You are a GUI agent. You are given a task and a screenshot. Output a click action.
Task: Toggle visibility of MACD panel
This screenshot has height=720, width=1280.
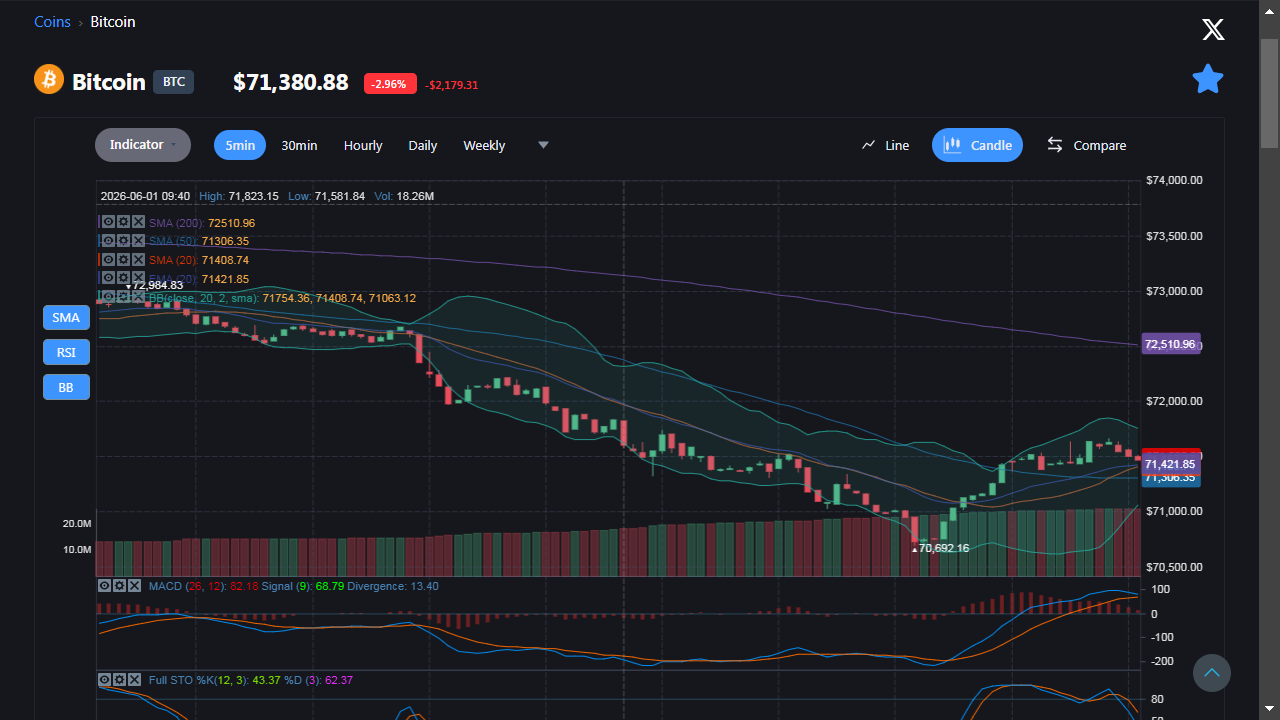pyautogui.click(x=104, y=586)
